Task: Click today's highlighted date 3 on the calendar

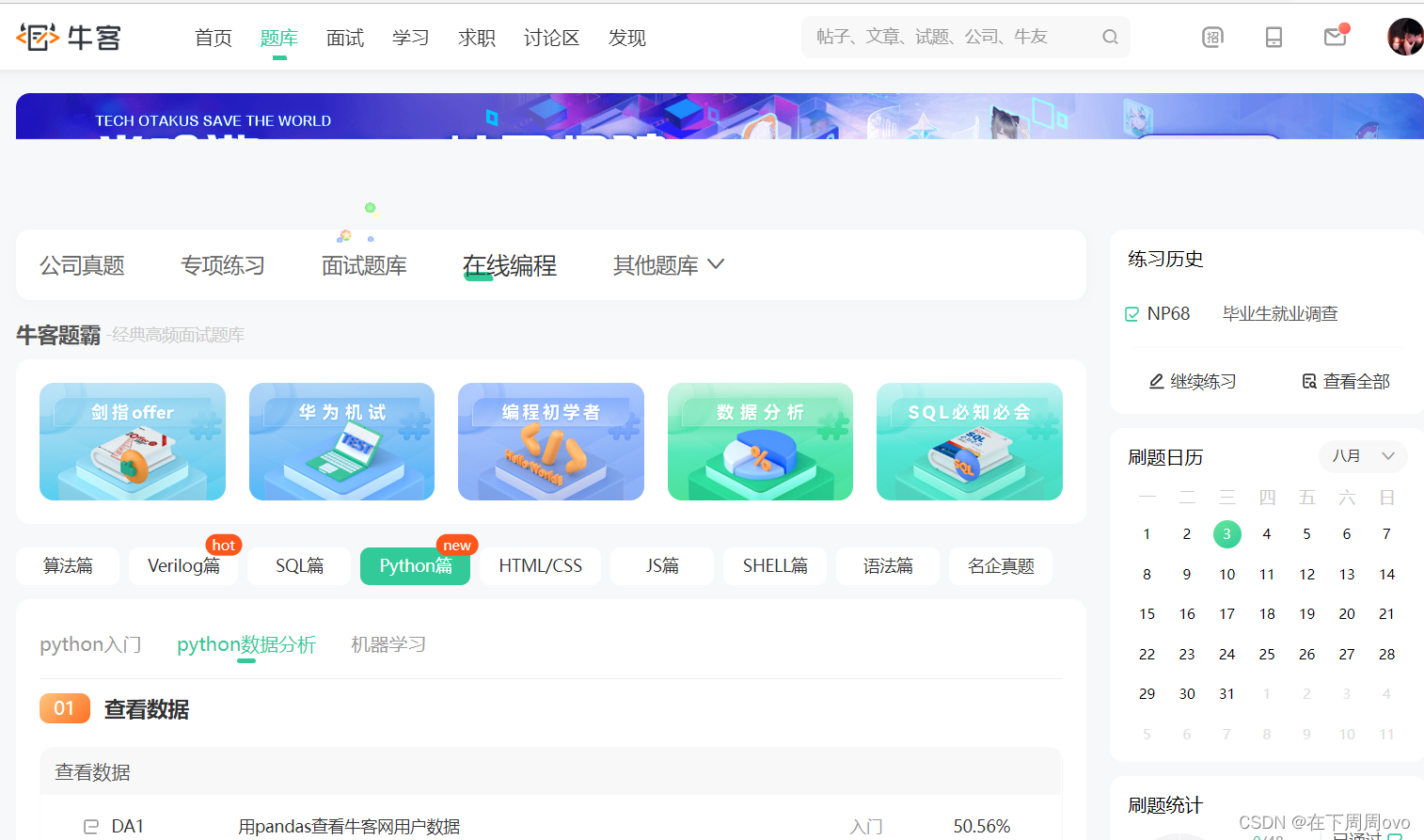Action: point(1226,533)
